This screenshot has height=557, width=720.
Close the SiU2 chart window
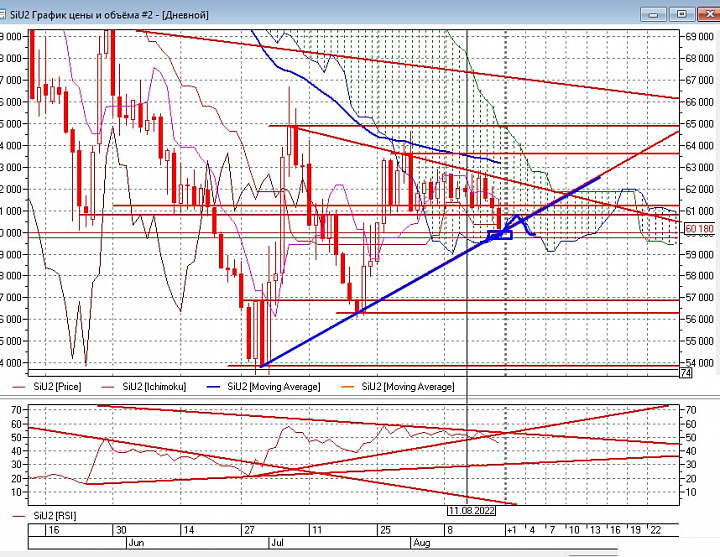point(709,14)
